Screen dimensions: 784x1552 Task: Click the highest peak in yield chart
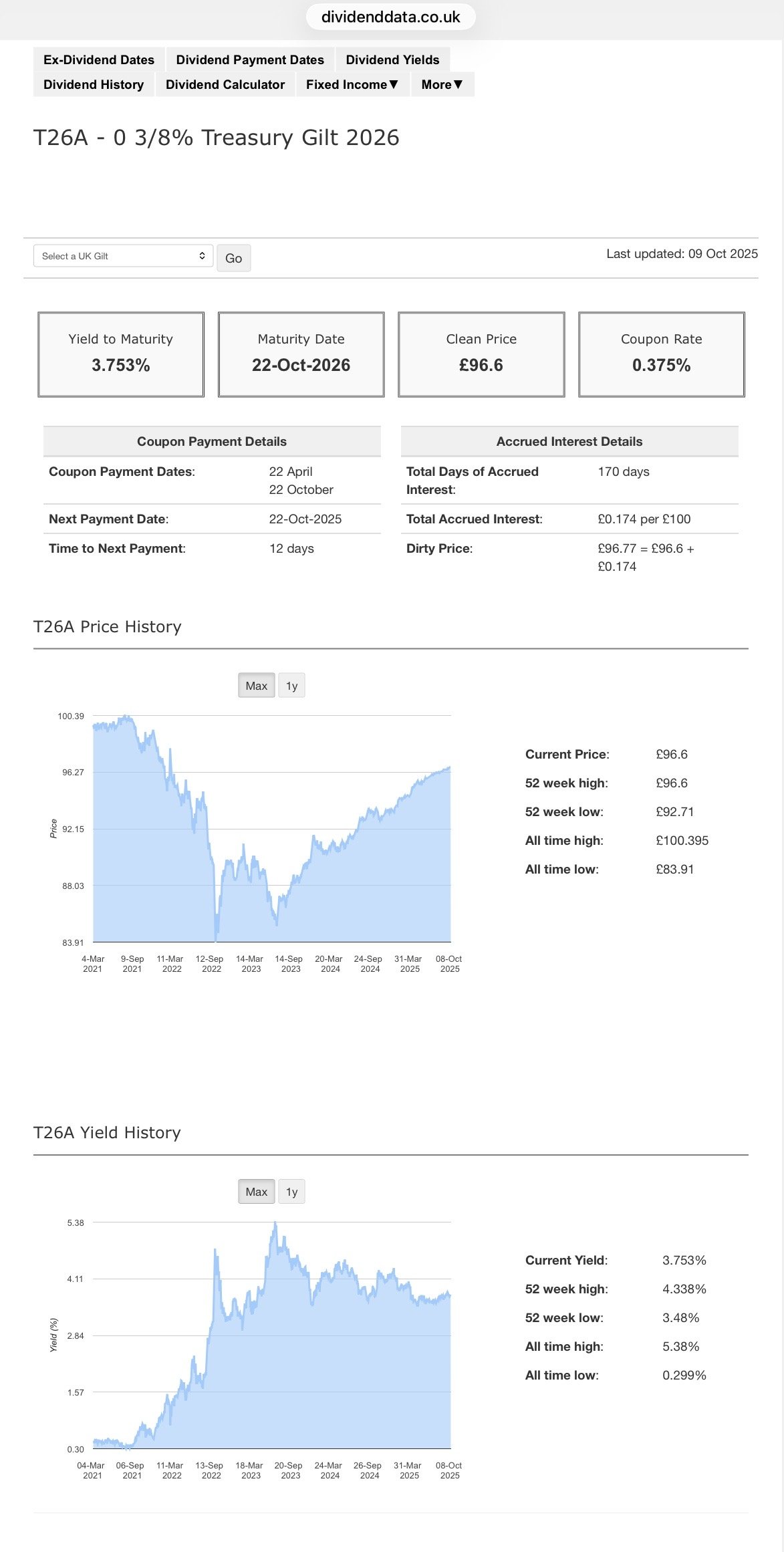click(x=275, y=1224)
